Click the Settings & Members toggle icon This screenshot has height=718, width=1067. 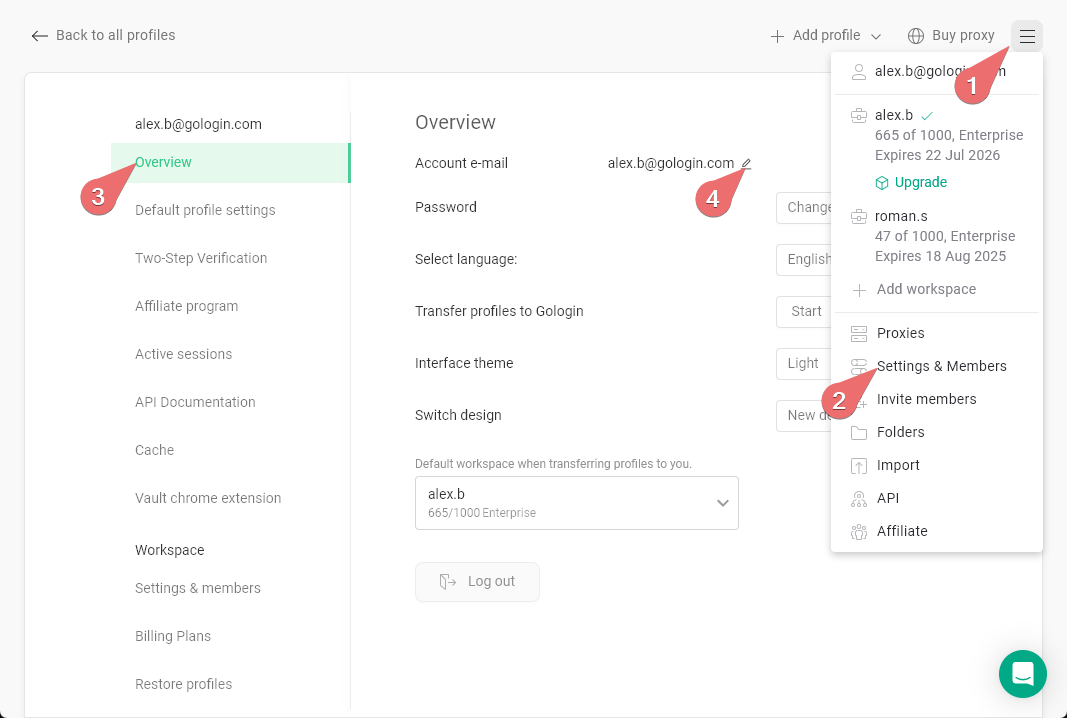(859, 367)
